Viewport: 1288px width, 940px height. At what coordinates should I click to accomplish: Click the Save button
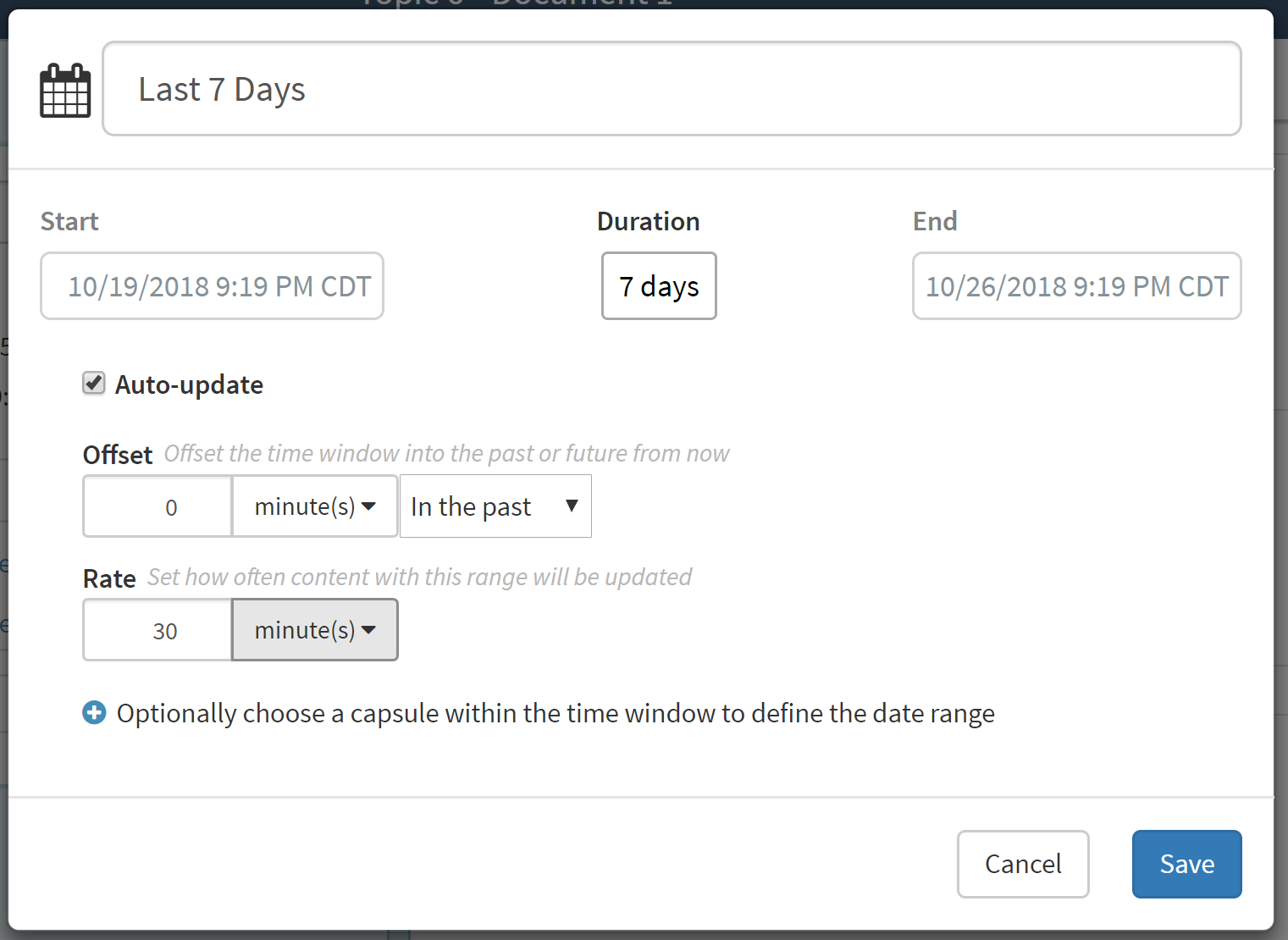coord(1186,864)
